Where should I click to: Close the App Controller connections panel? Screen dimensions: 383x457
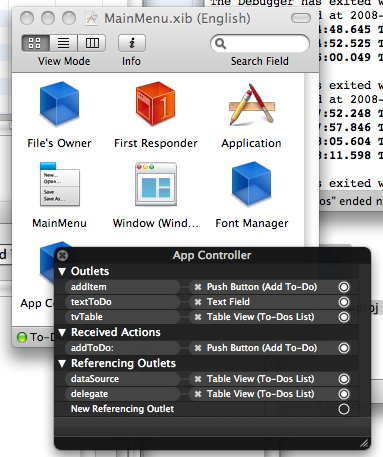tap(62, 255)
